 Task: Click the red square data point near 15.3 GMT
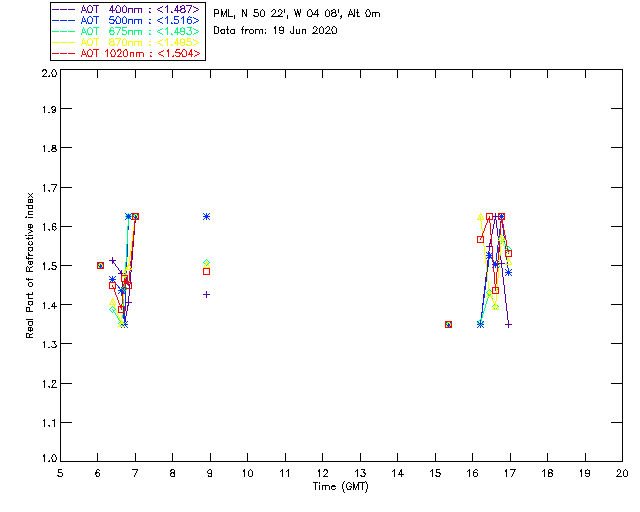click(448, 325)
